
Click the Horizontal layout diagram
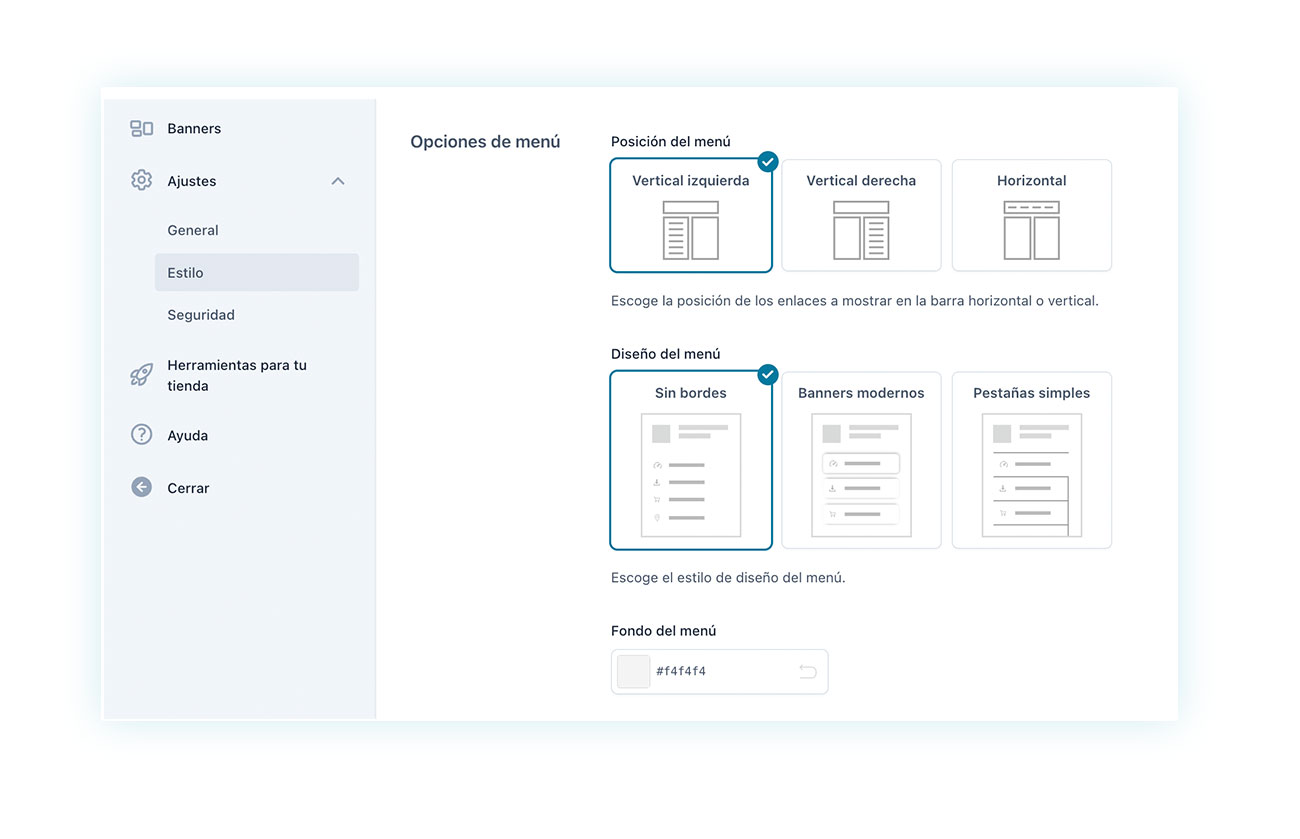coord(1032,230)
